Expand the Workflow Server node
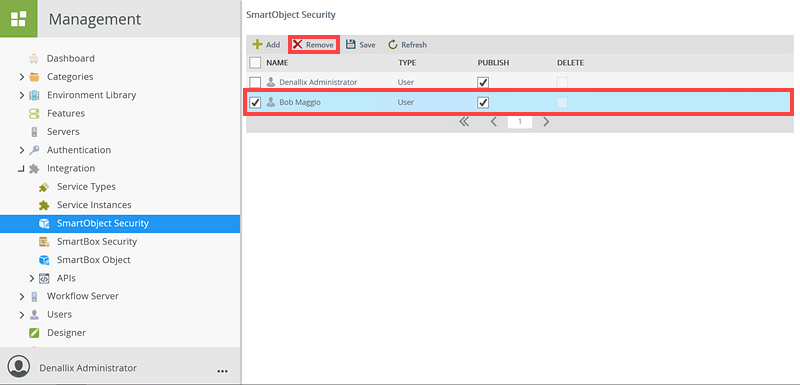 pos(21,296)
